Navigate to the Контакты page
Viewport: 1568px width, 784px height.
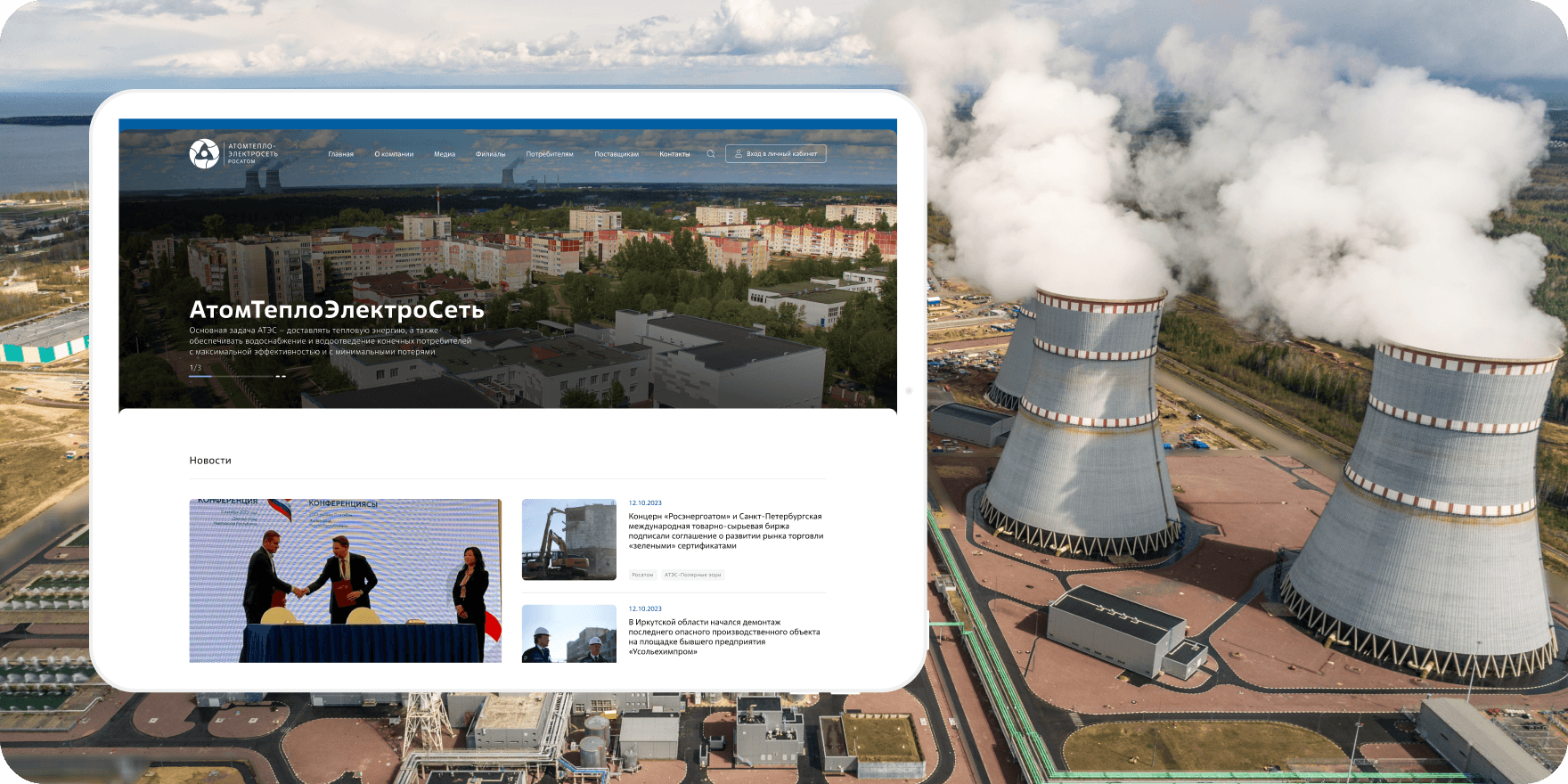click(x=674, y=154)
